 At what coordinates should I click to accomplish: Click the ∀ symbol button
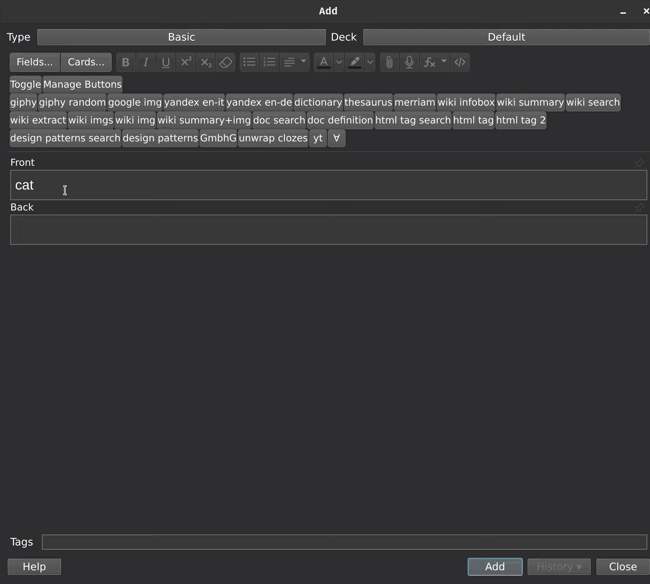point(337,138)
